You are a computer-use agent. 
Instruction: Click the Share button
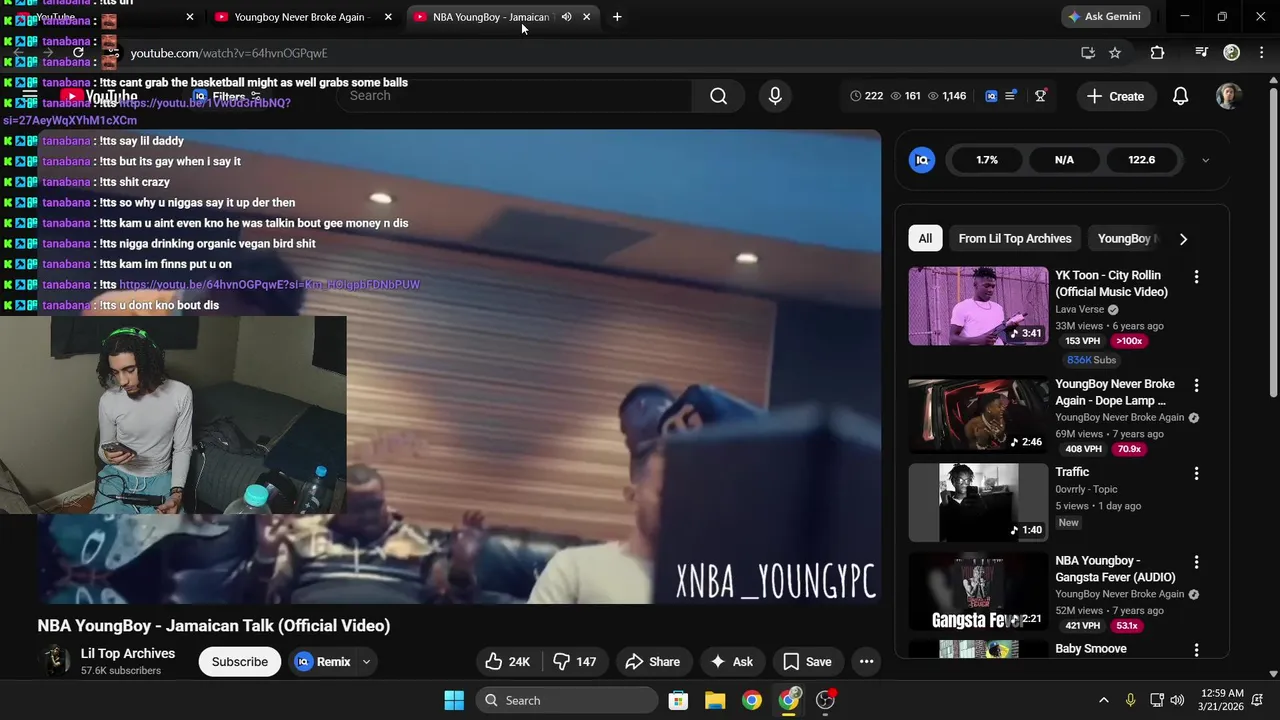(652, 662)
